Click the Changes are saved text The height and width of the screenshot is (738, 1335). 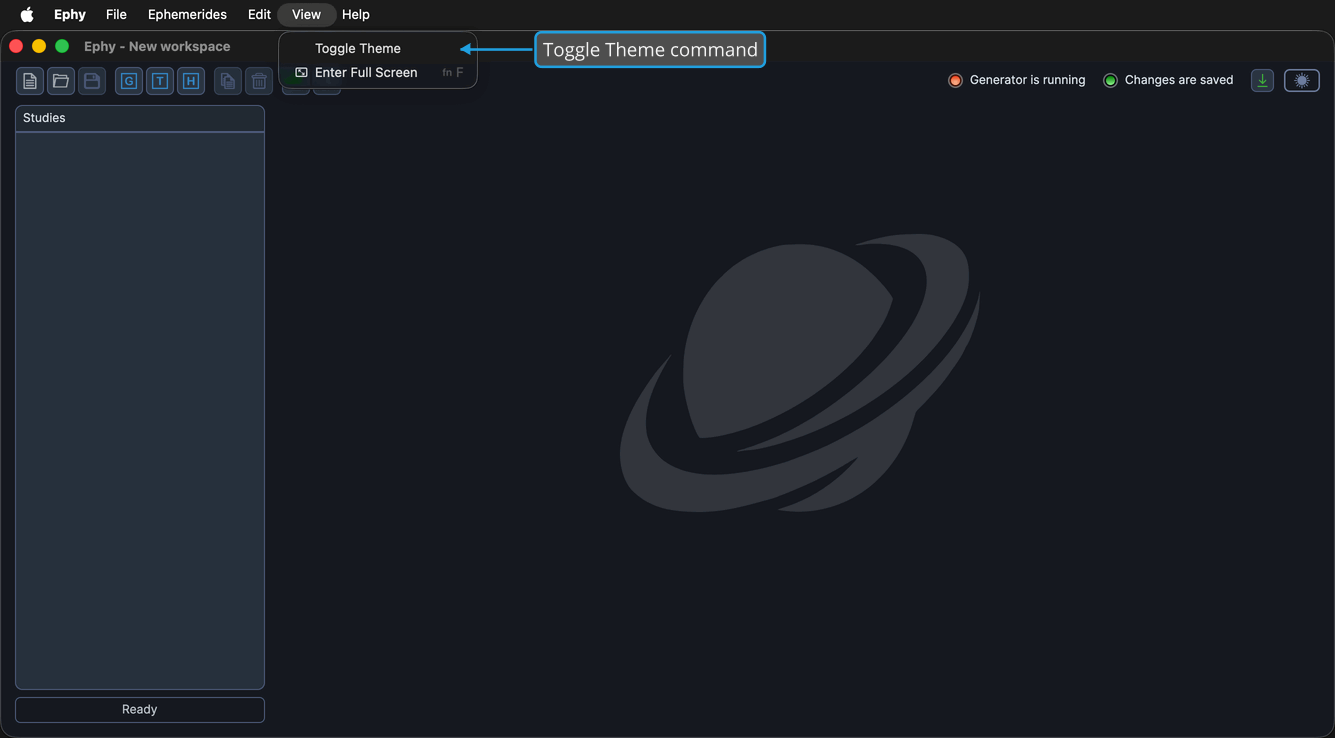pos(1179,80)
